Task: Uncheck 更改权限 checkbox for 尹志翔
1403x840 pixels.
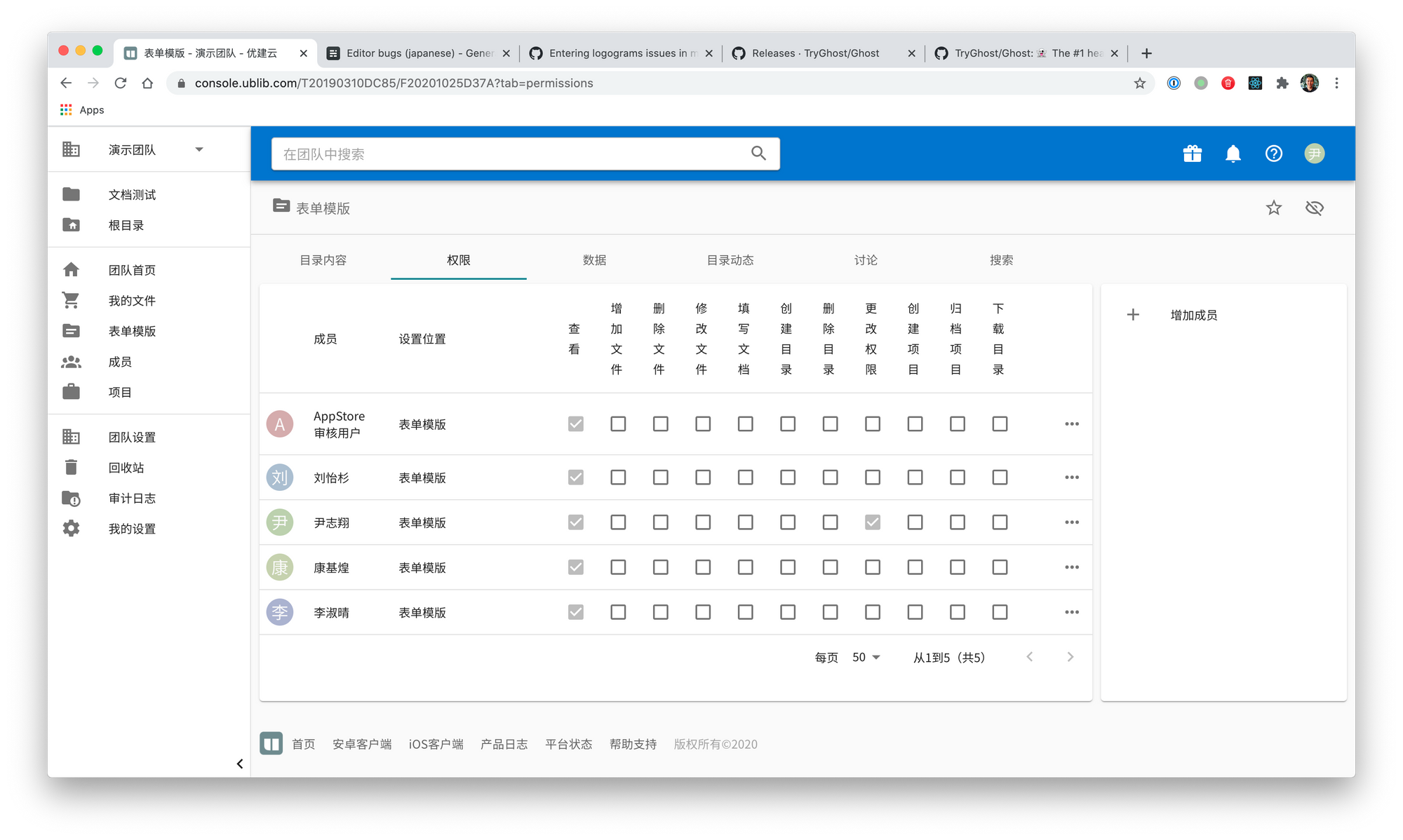Action: 872,522
